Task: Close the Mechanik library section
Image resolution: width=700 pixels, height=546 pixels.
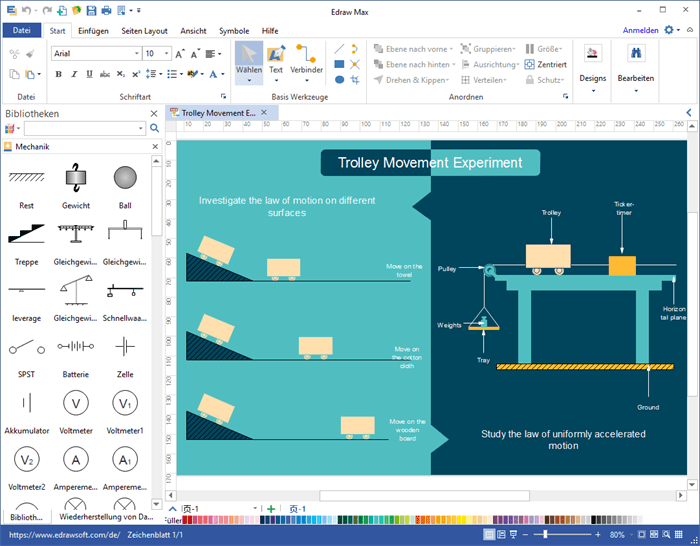Action: 155,146
